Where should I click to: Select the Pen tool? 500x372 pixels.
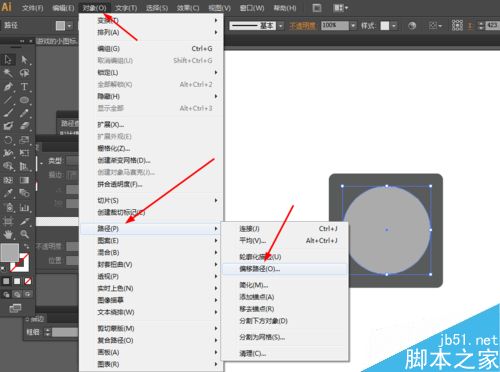tap(8, 87)
